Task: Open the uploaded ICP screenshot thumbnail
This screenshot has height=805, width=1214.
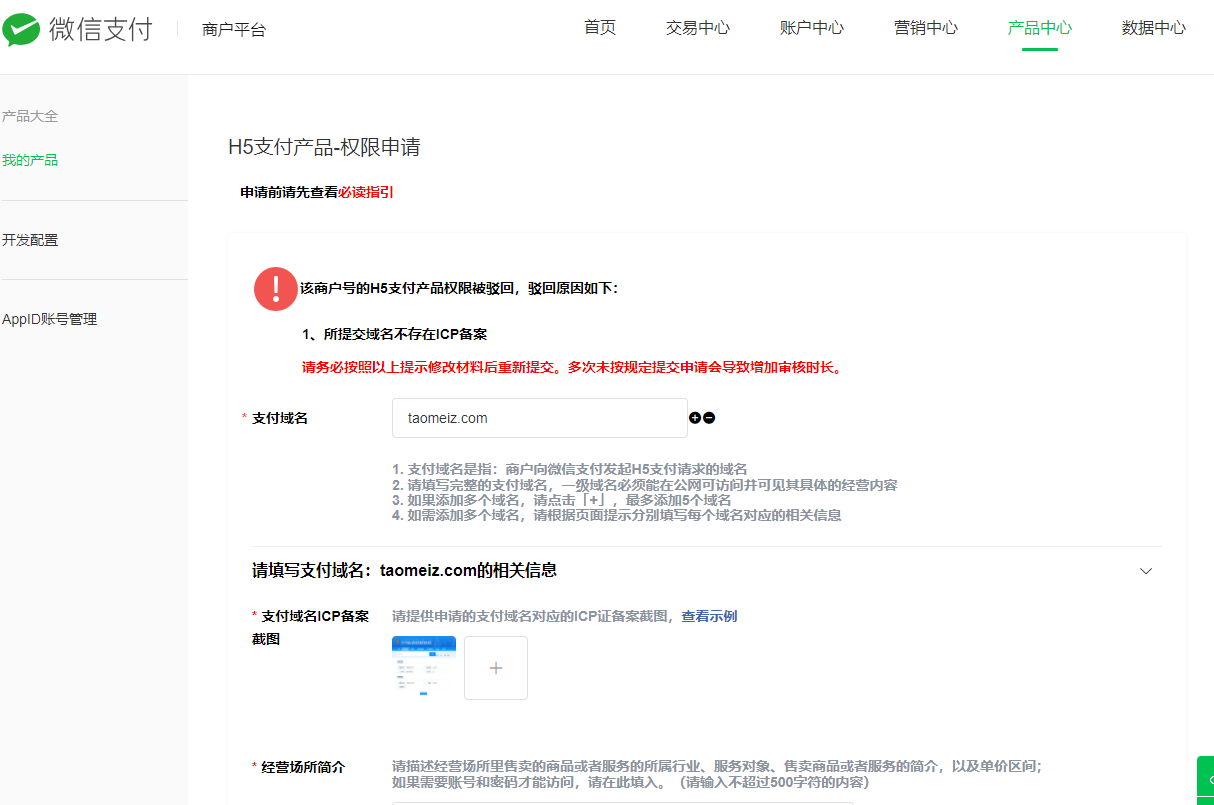Action: coord(424,666)
